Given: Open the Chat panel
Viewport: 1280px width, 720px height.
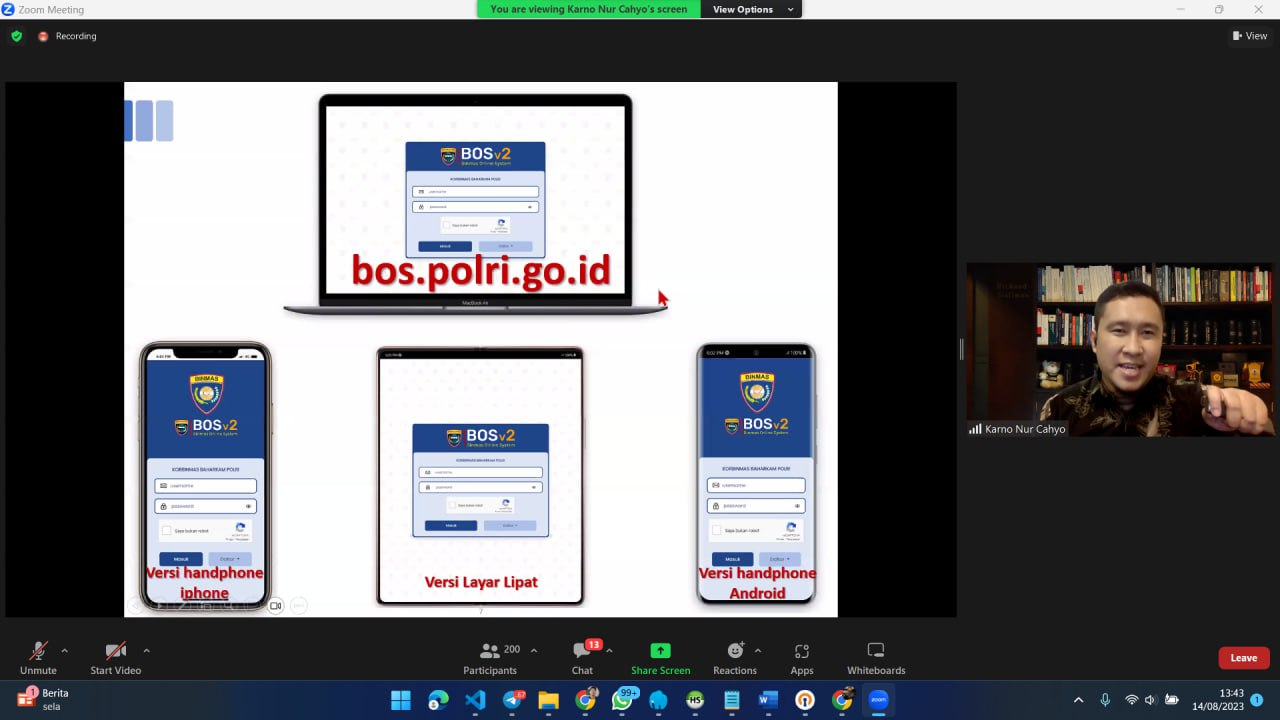Looking at the screenshot, I should point(582,651).
